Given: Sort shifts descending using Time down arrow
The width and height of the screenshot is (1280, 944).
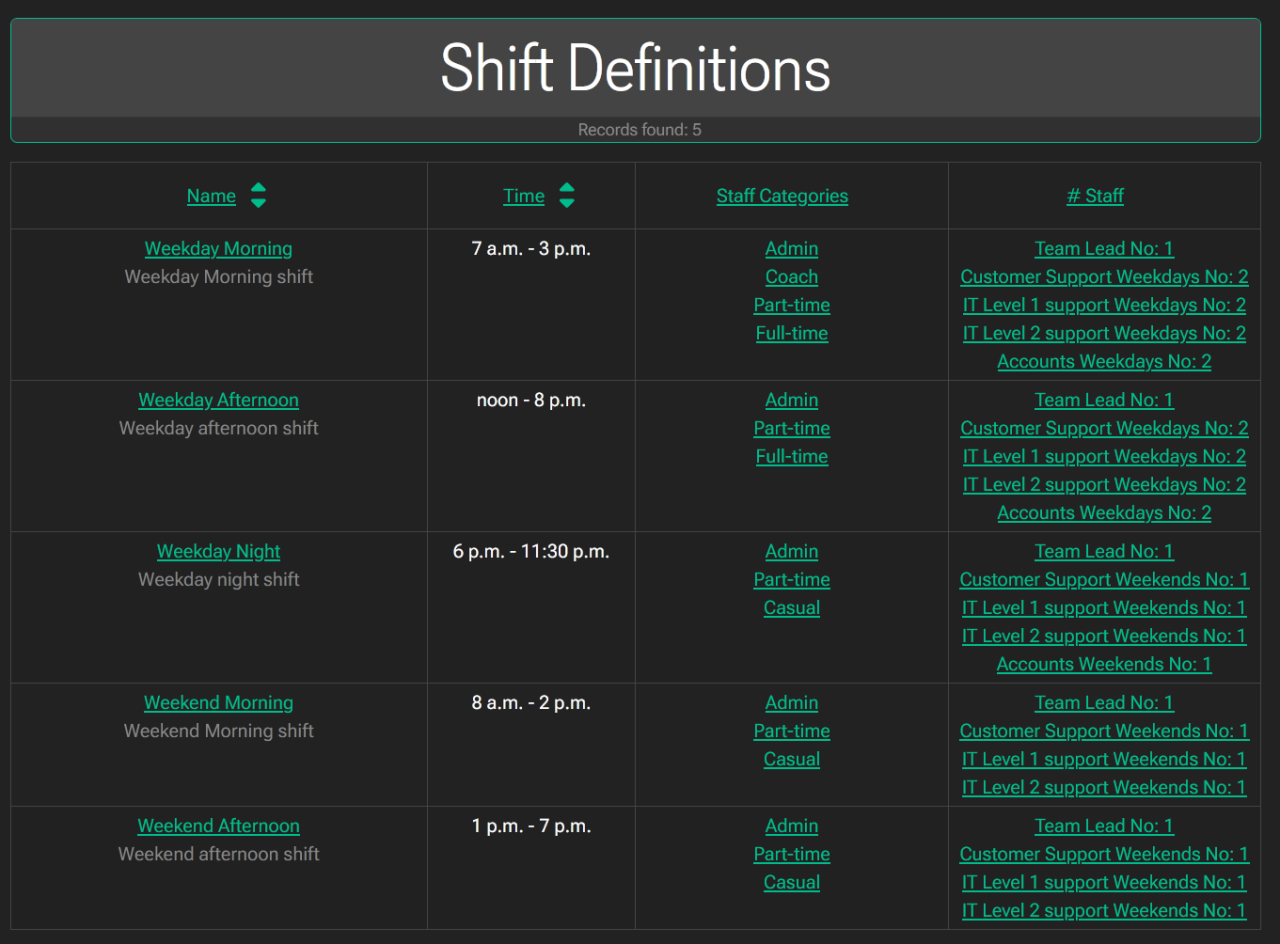Looking at the screenshot, I should coord(567,202).
